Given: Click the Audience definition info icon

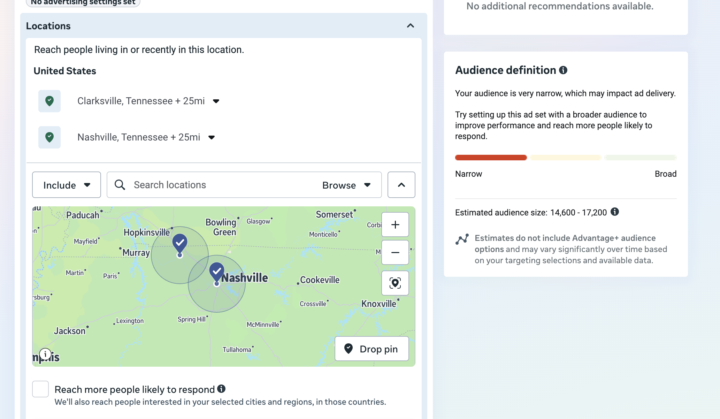Looking at the screenshot, I should tap(563, 70).
